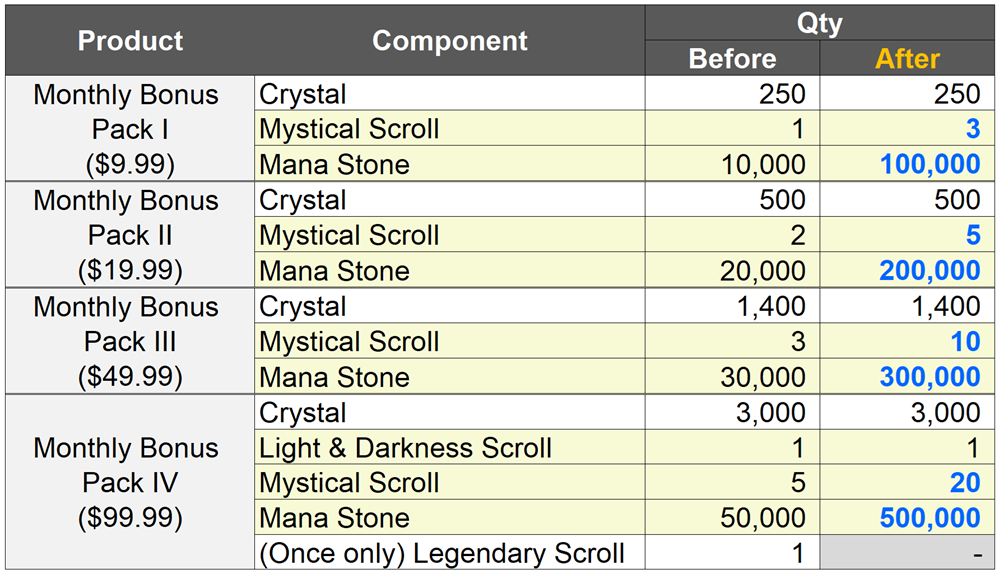Click the orange After sub-header

click(908, 59)
